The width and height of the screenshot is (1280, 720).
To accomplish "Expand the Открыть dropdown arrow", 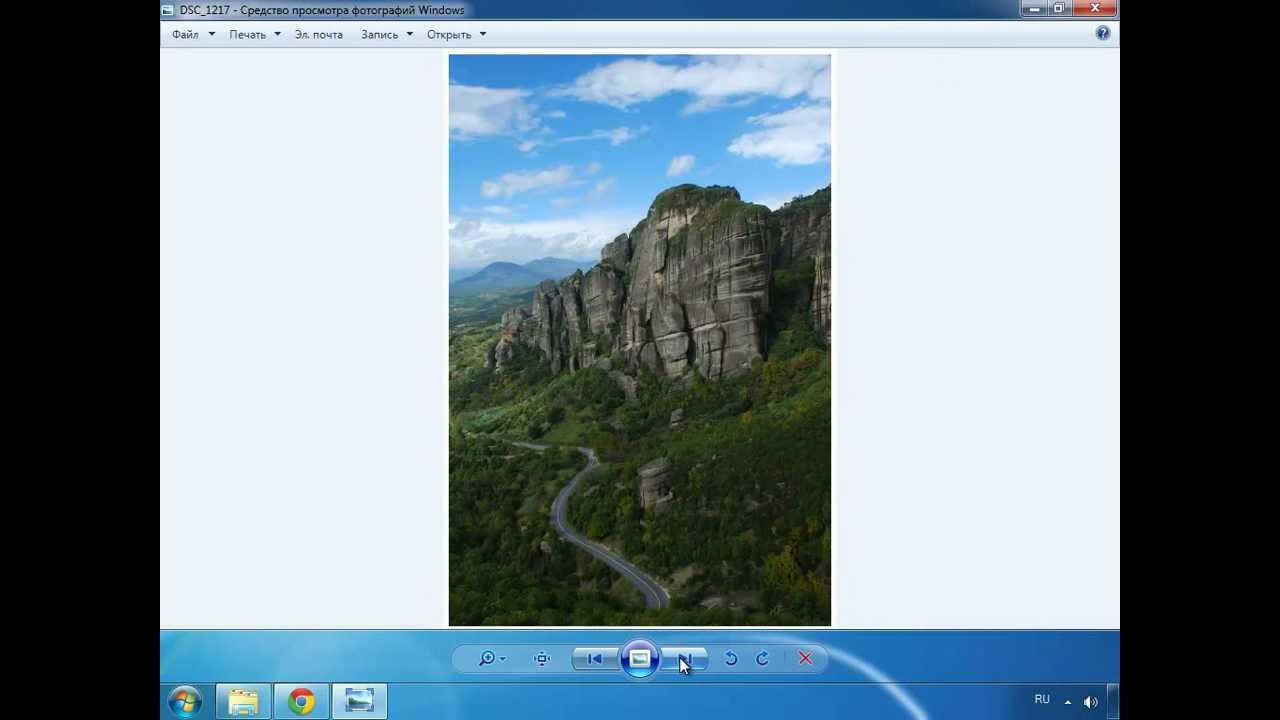I will tap(482, 34).
